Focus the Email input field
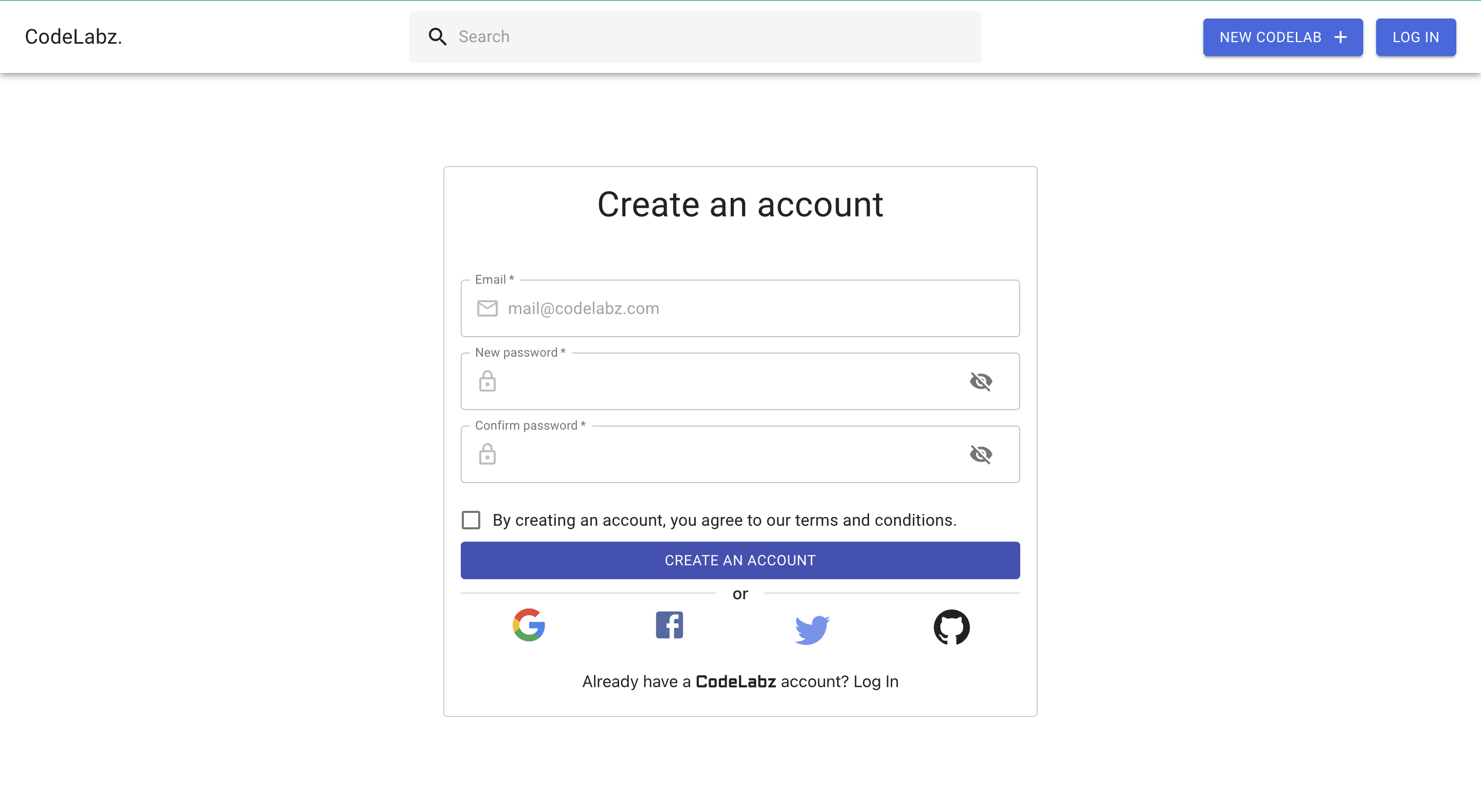The height and width of the screenshot is (812, 1481). 690,308
